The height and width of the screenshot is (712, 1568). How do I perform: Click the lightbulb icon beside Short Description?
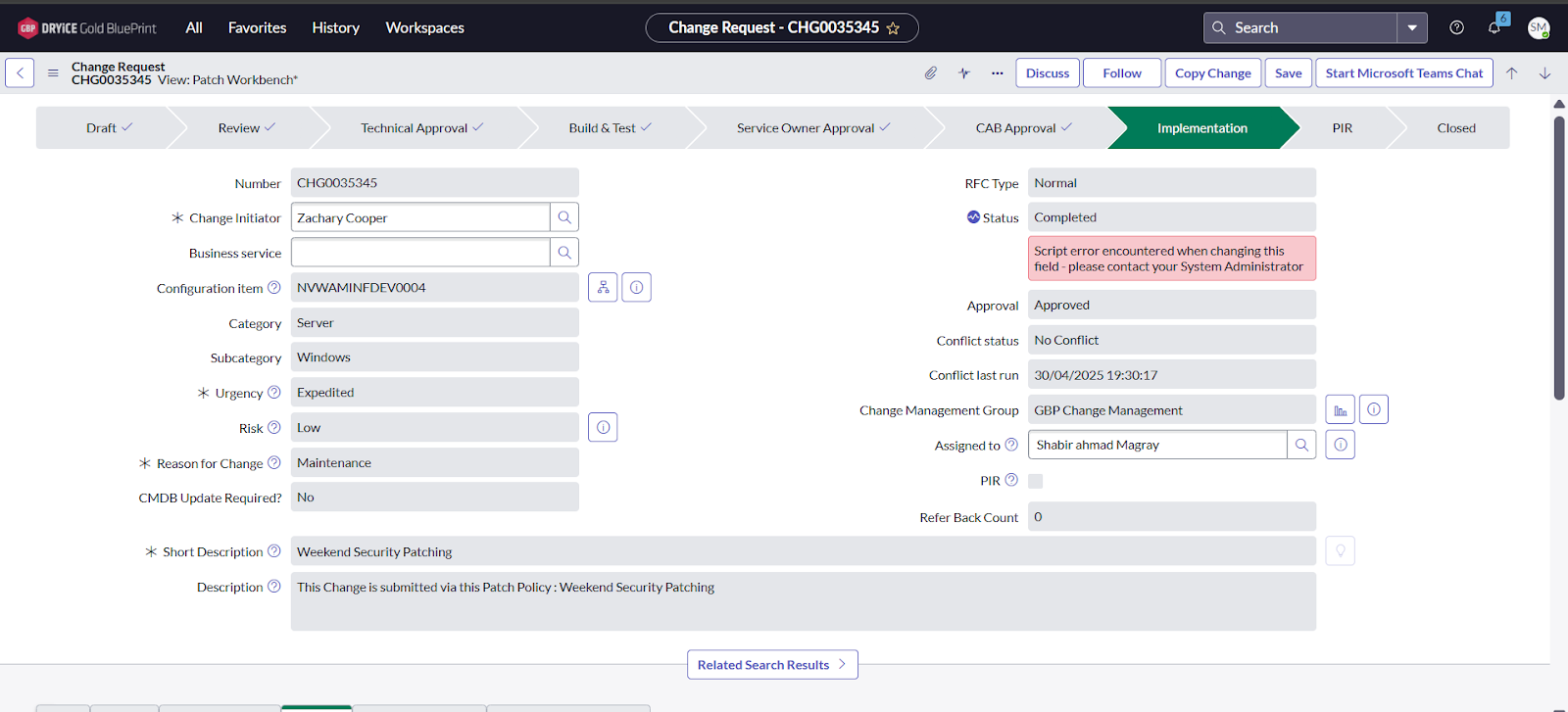pyautogui.click(x=1340, y=550)
